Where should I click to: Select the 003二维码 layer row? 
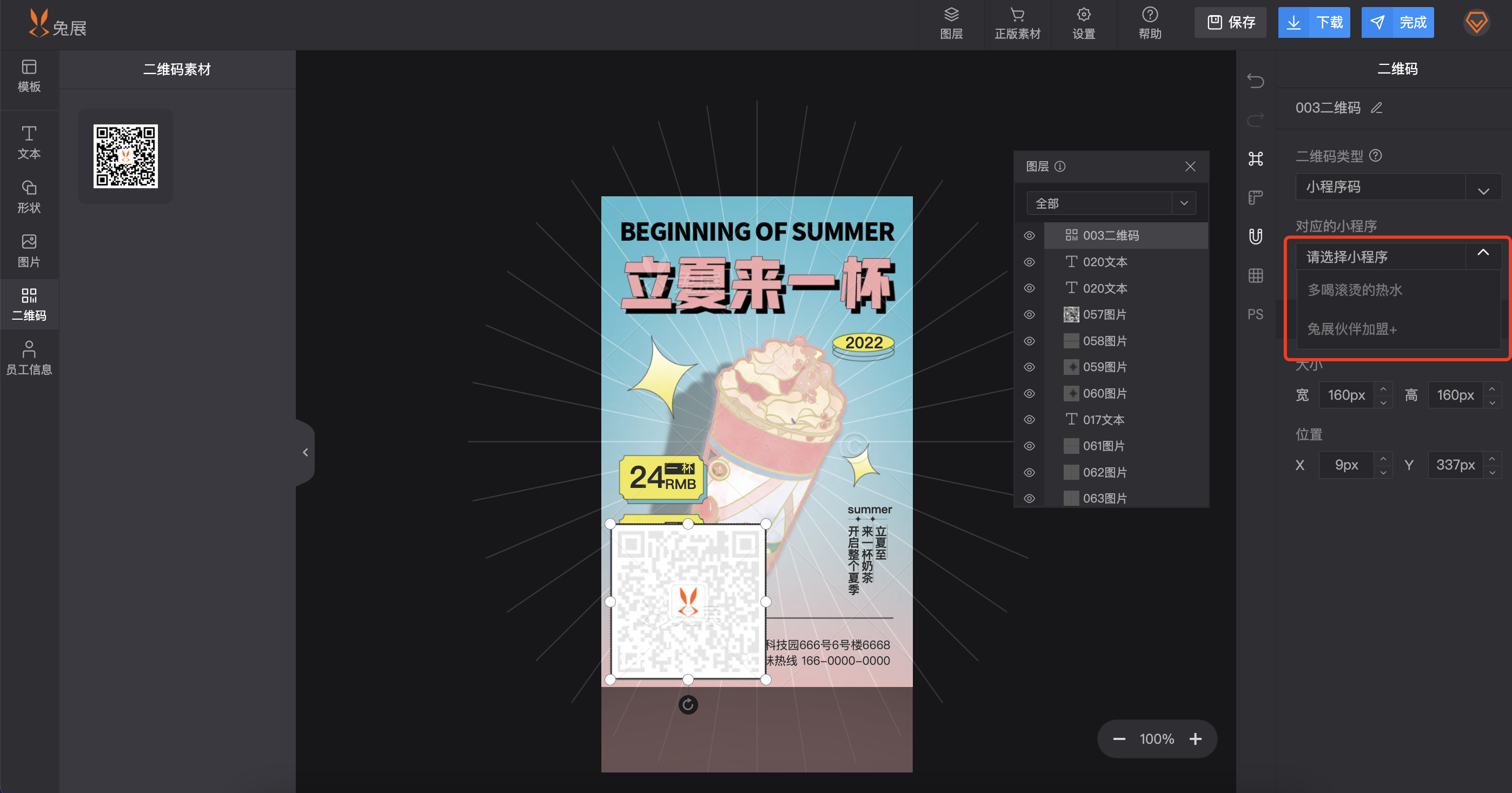coord(1126,235)
